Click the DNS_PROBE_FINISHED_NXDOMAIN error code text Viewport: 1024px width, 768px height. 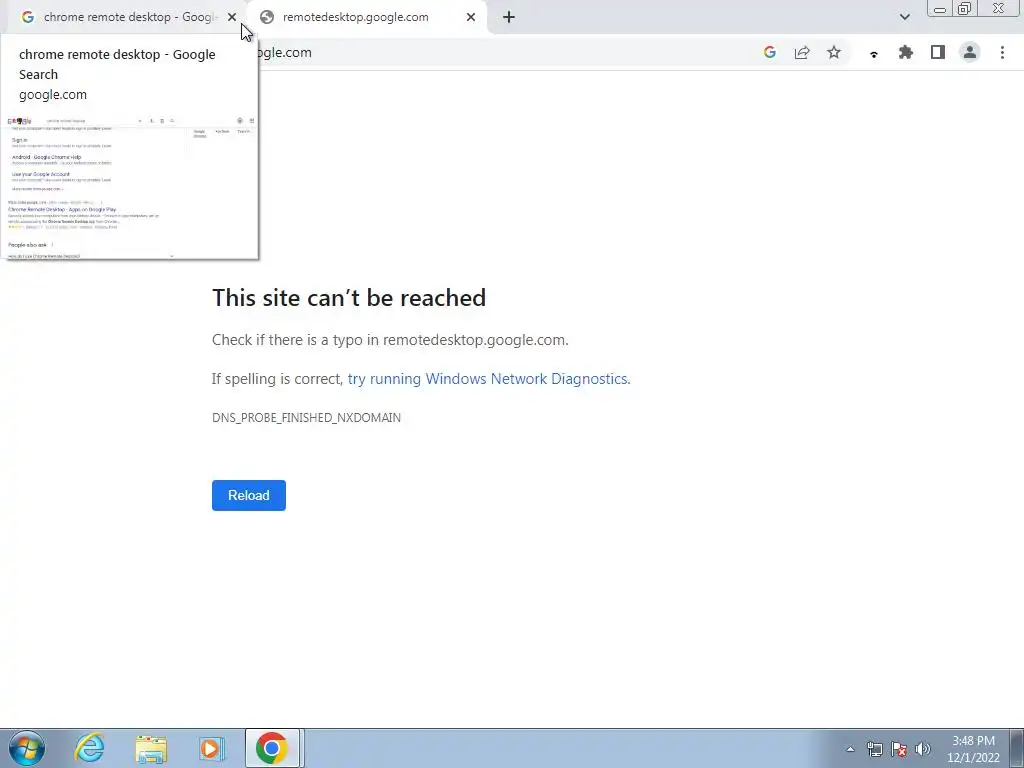click(306, 418)
